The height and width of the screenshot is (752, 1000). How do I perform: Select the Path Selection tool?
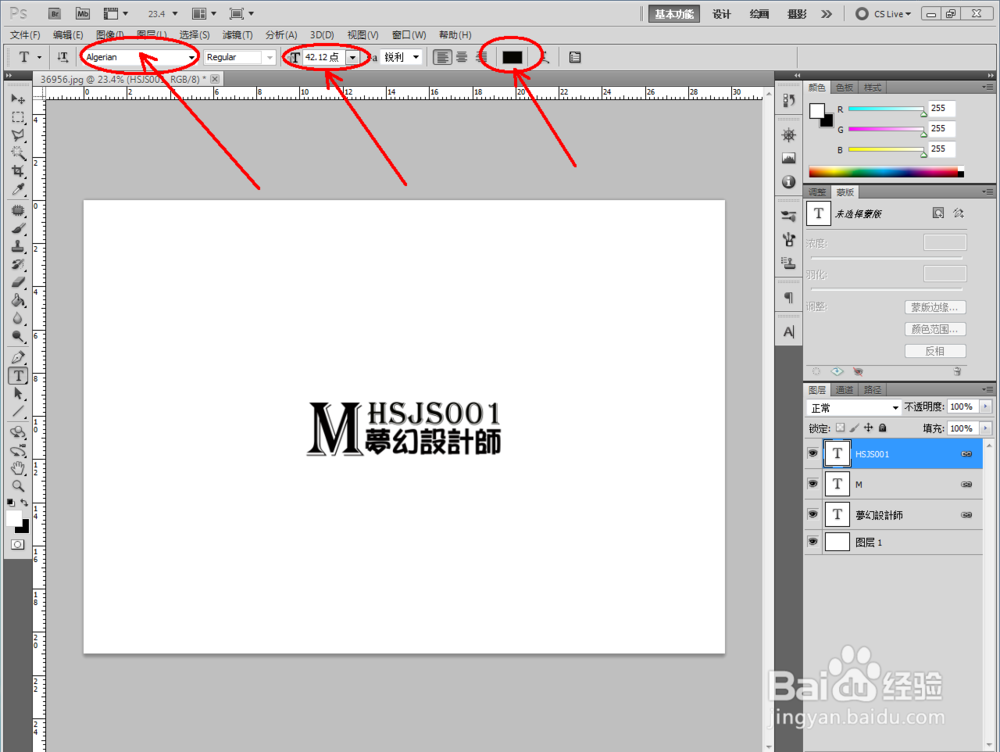[18, 394]
